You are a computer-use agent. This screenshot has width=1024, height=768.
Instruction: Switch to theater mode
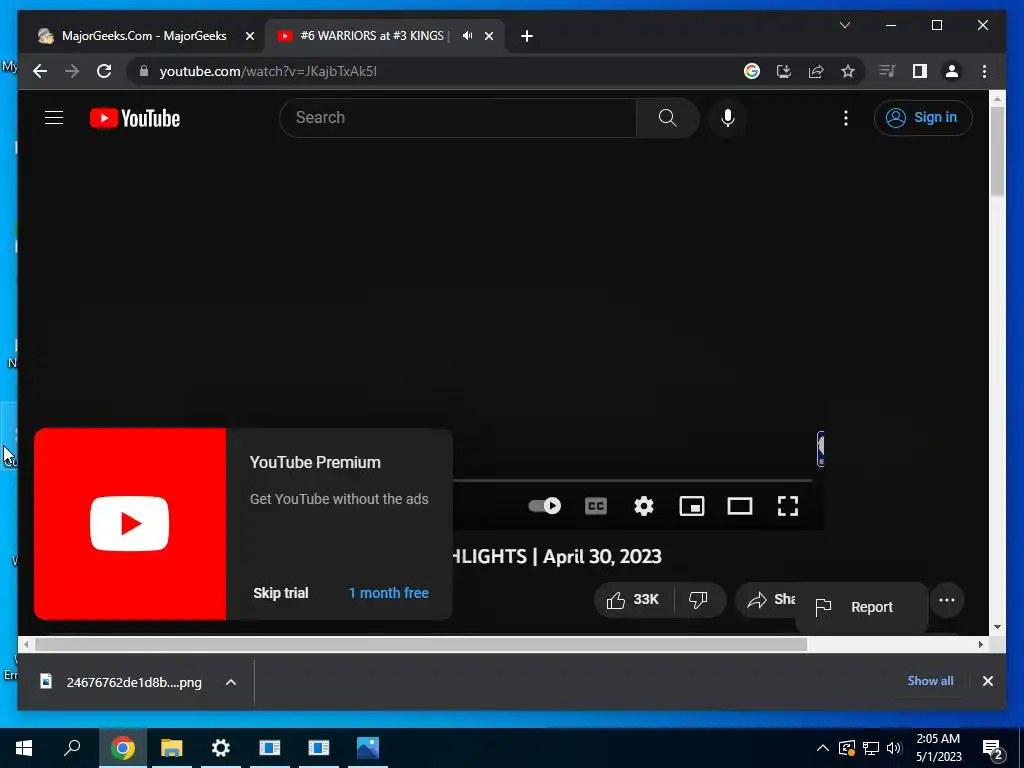740,506
